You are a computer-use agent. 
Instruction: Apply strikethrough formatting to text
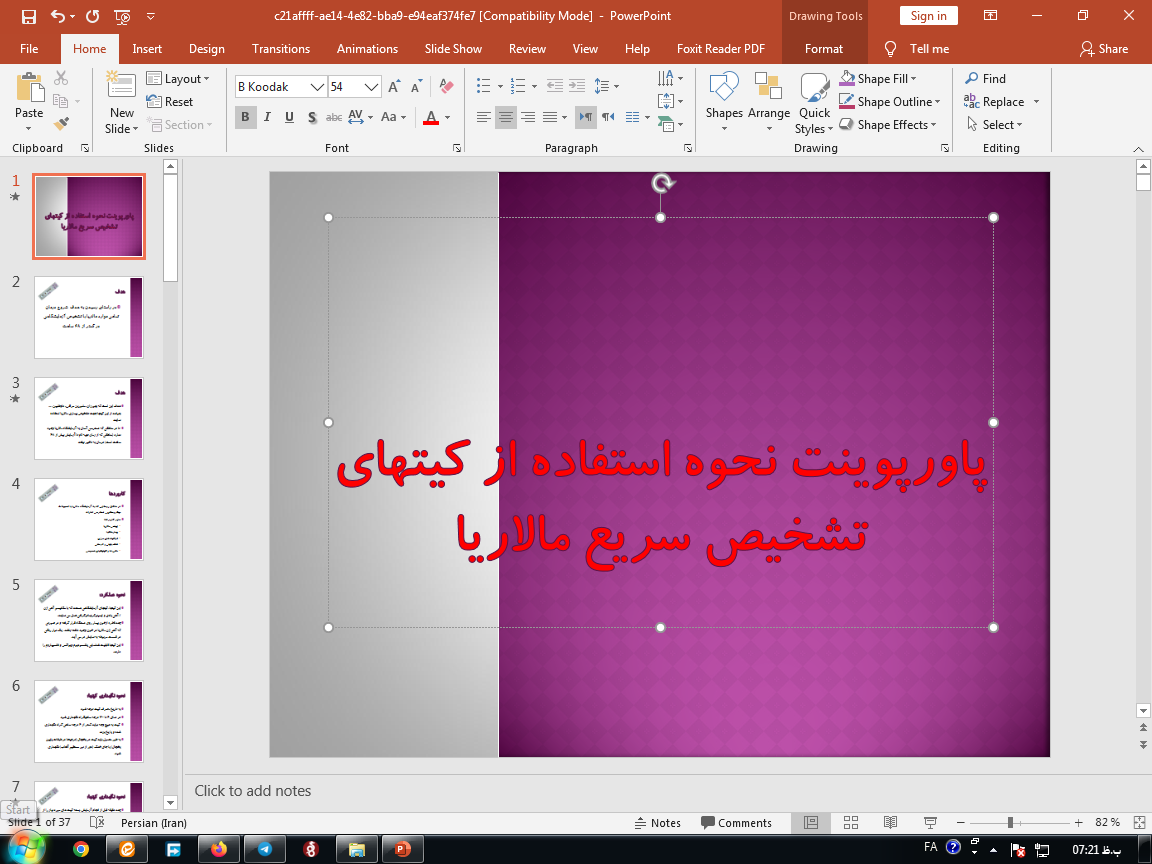tap(333, 117)
